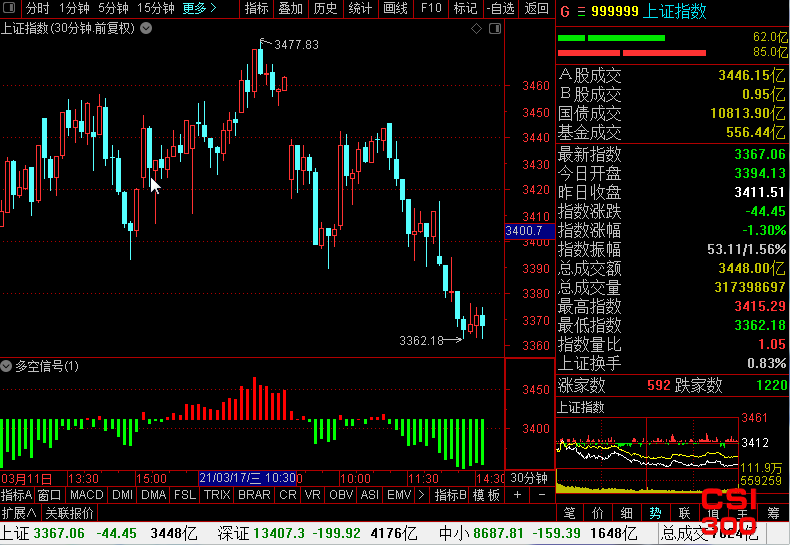Screen dimensions: 790x545
Task: Click the 最新指数 3367.06 value
Action: click(760, 154)
